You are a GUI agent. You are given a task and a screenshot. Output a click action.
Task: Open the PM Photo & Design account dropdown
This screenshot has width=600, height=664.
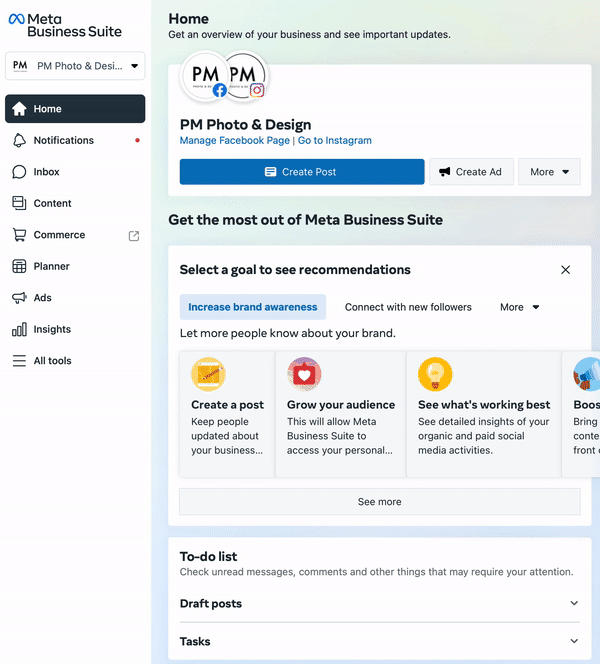pyautogui.click(x=75, y=66)
